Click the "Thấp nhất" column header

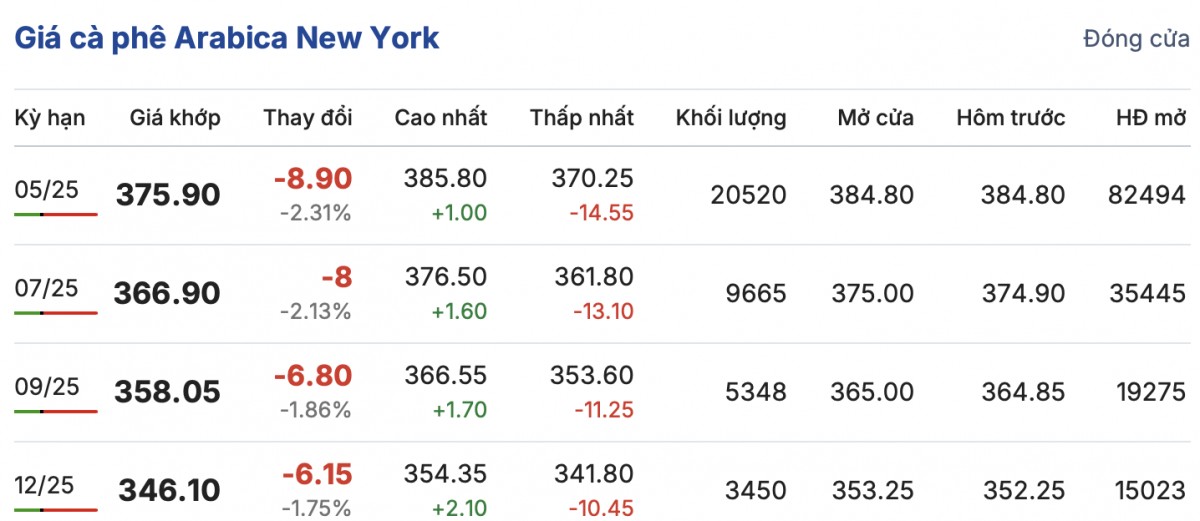tap(582, 117)
